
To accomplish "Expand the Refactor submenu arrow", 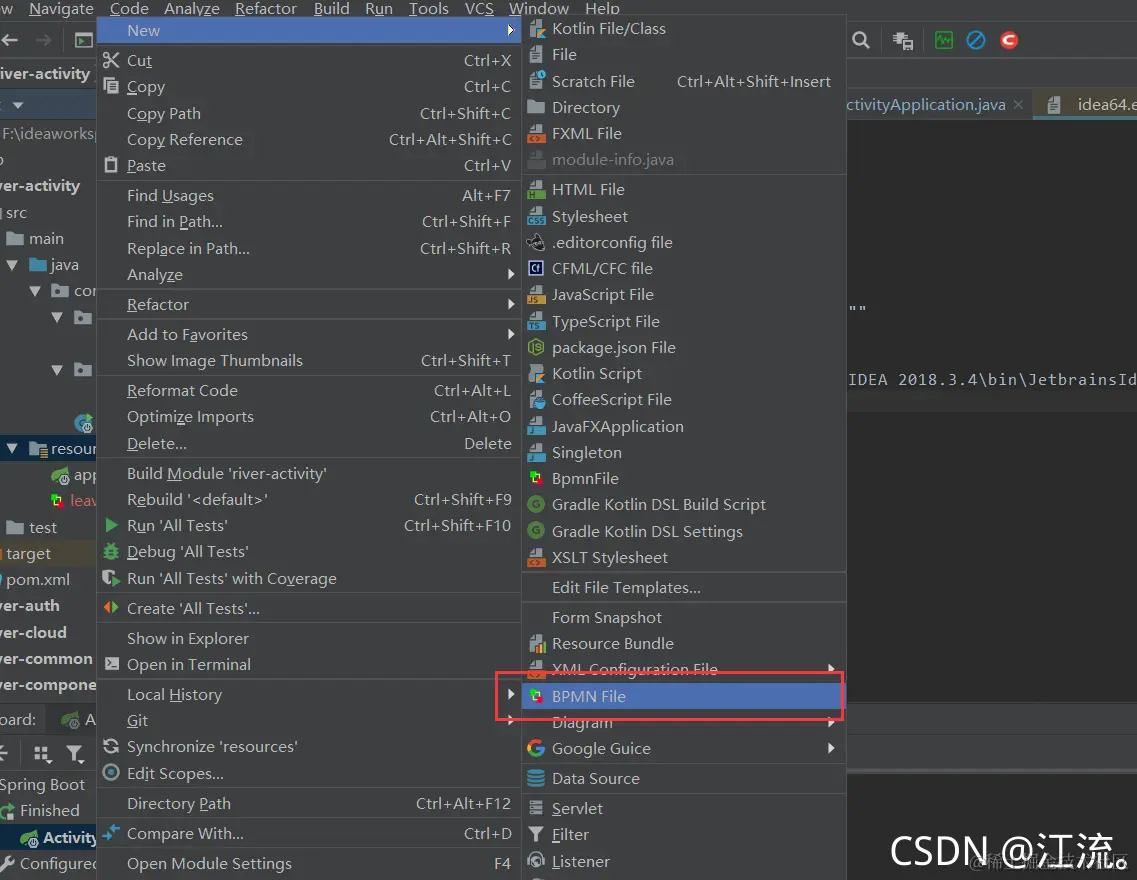I will [x=511, y=304].
